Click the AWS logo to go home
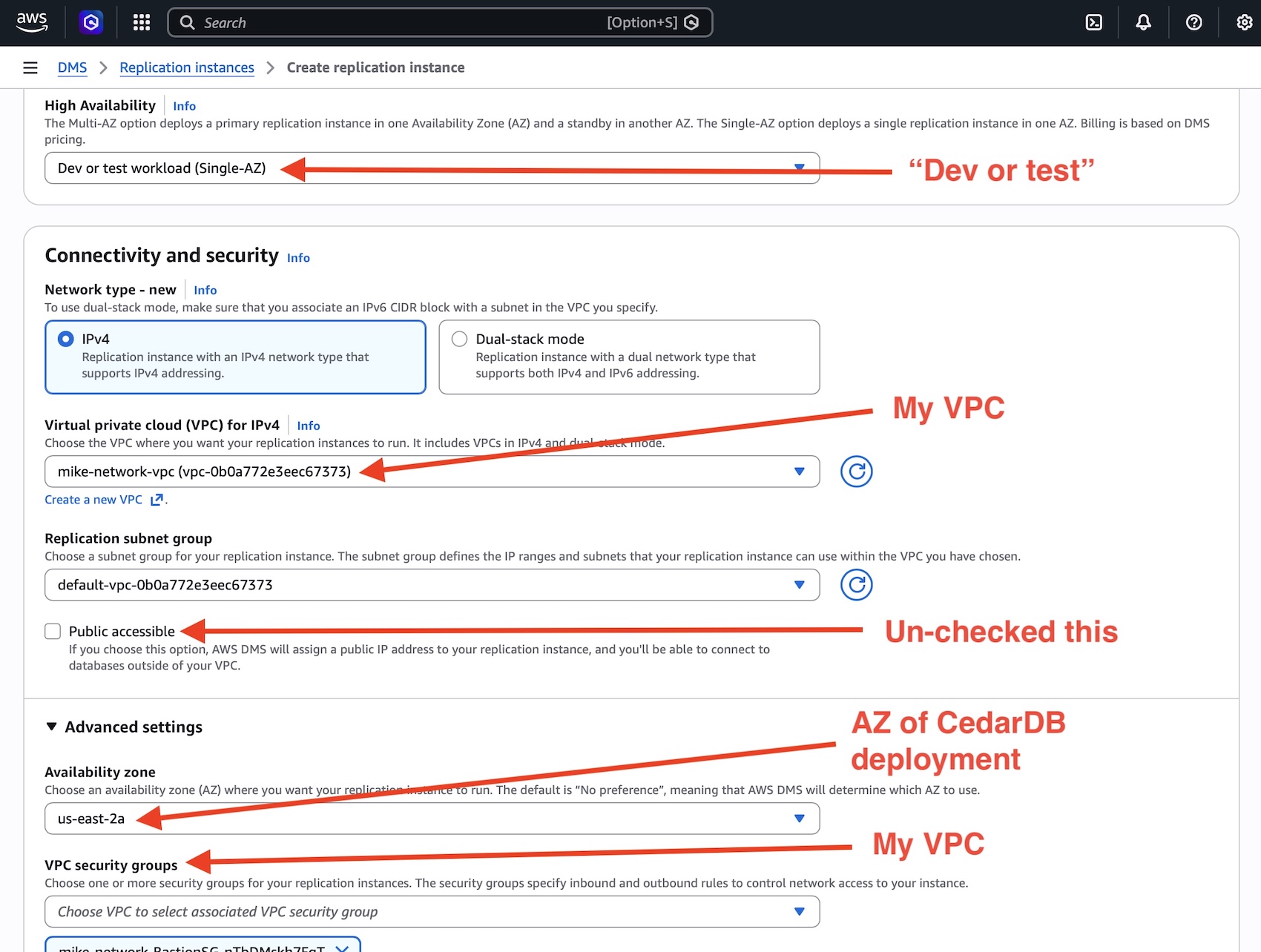Image resolution: width=1261 pixels, height=952 pixels. pyautogui.click(x=31, y=22)
